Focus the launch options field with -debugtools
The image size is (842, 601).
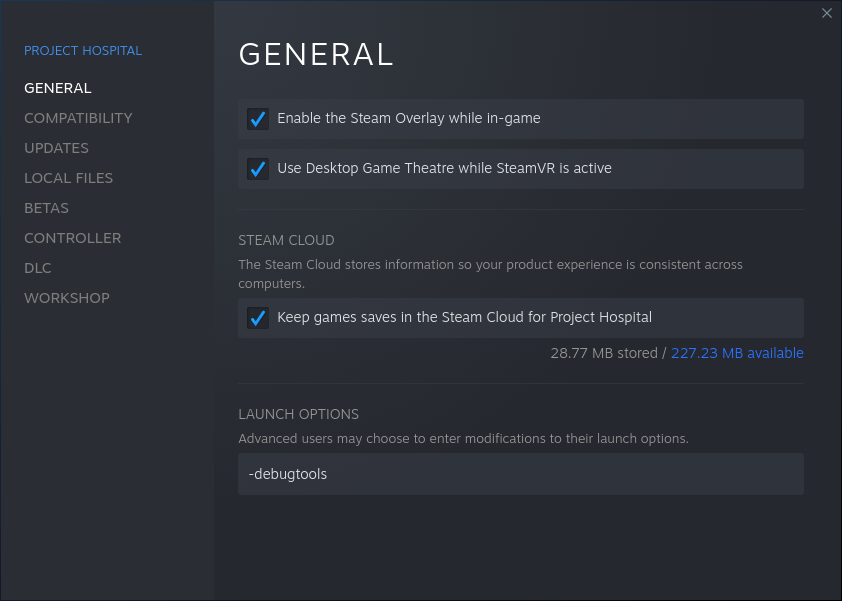(x=520, y=474)
